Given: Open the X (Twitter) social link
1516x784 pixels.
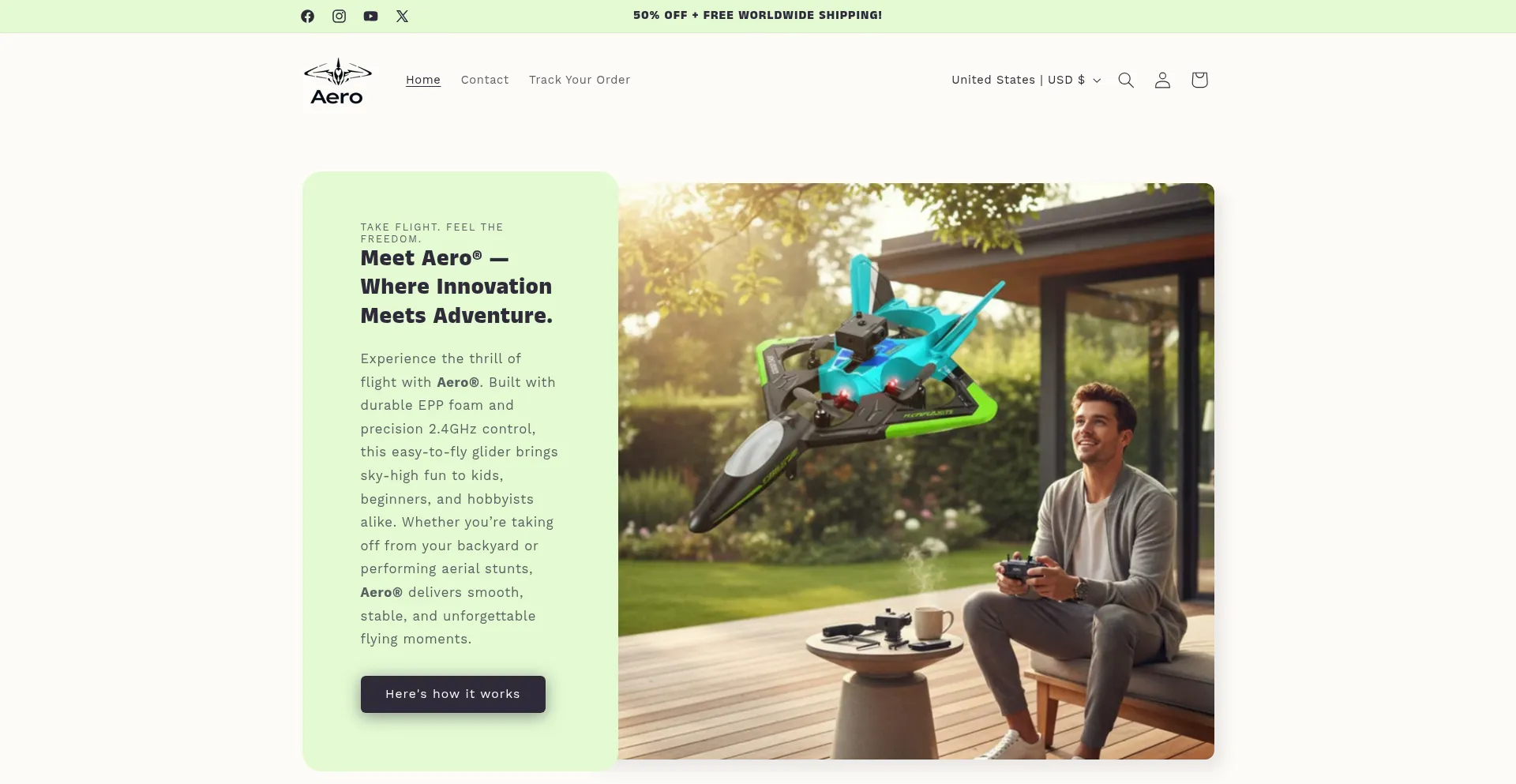Looking at the screenshot, I should point(402,16).
